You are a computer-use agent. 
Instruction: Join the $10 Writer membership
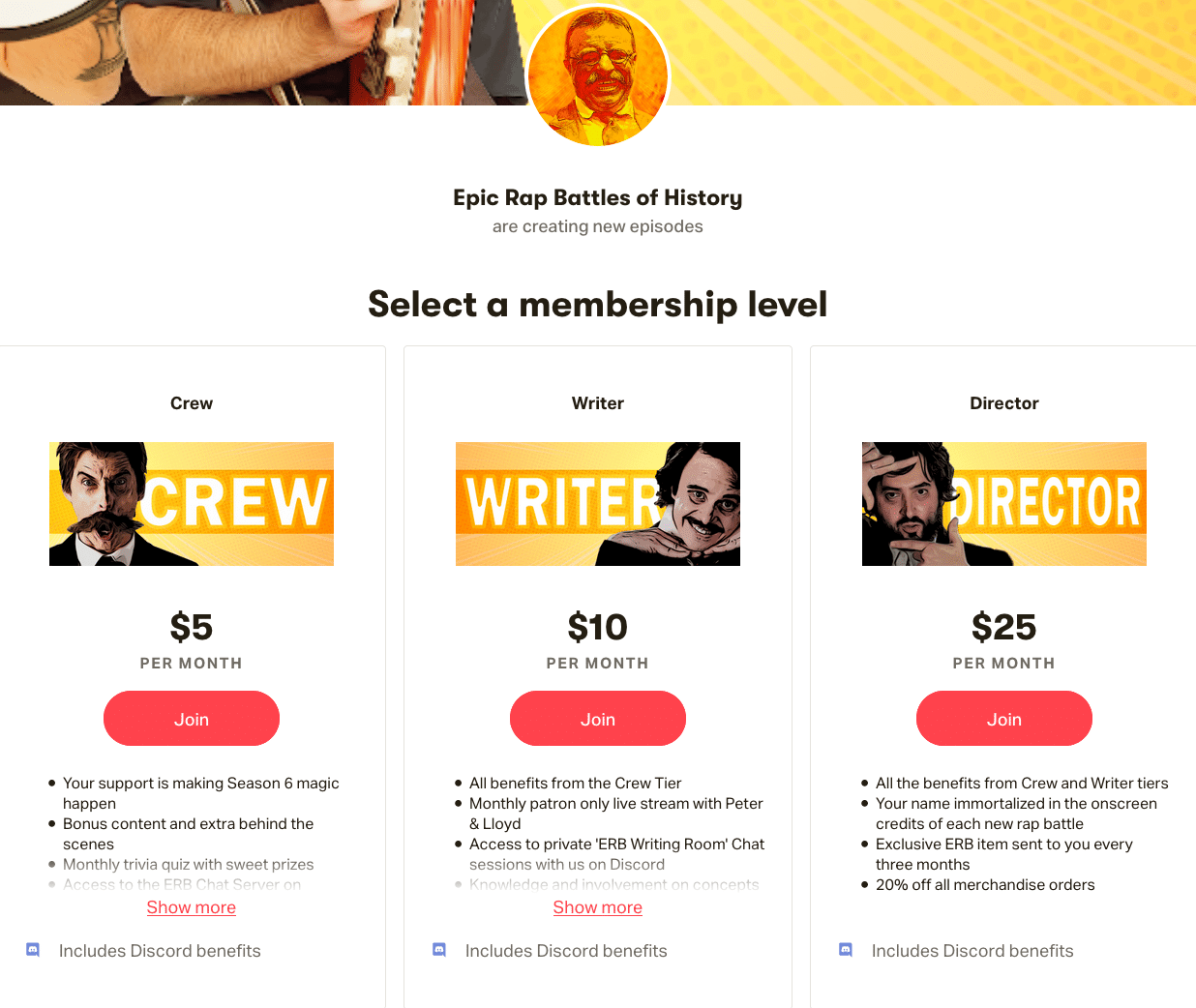(x=598, y=719)
